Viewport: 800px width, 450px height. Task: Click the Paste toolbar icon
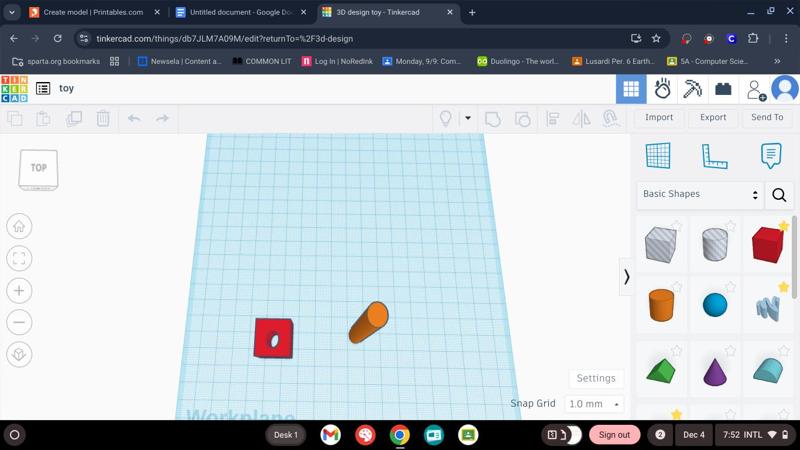pos(43,118)
